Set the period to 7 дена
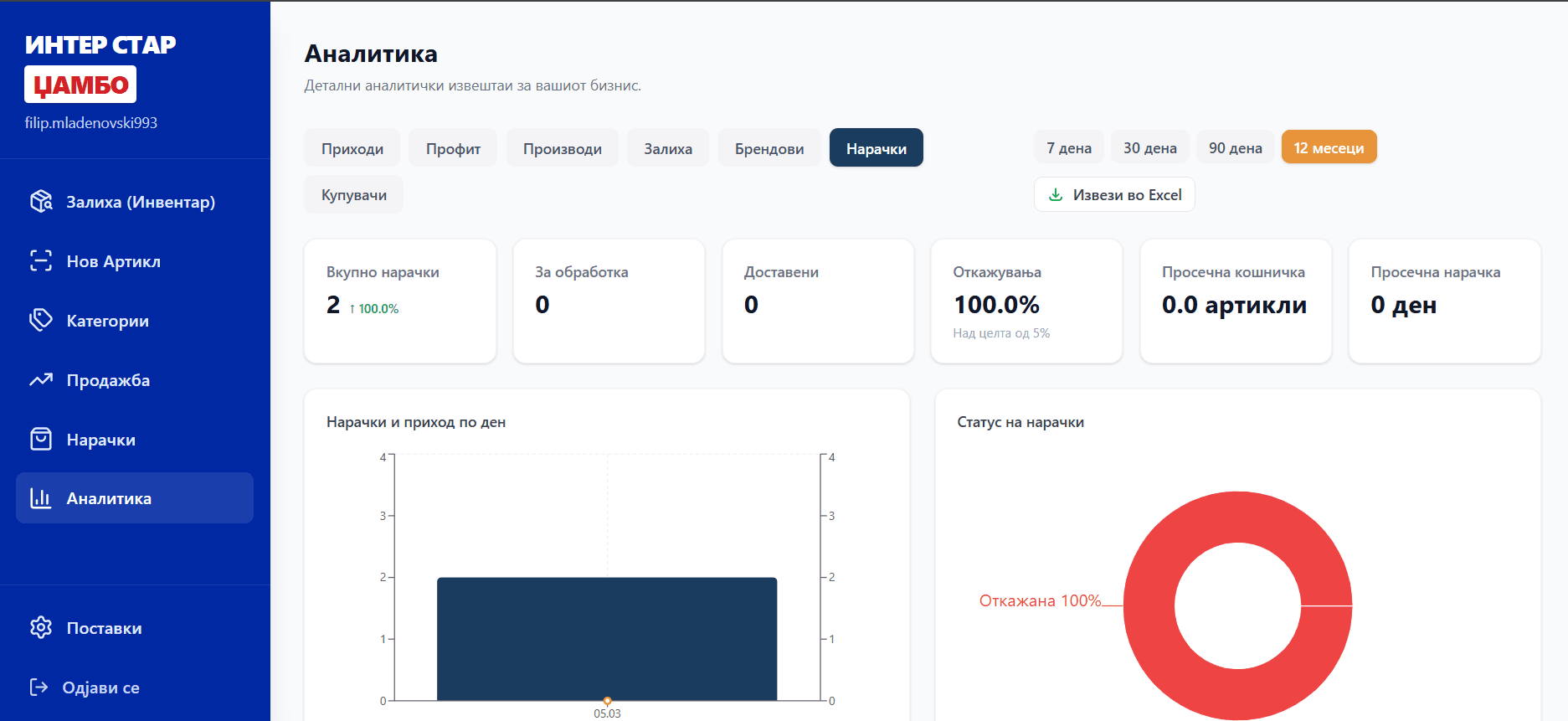1568x721 pixels. [x=1069, y=147]
